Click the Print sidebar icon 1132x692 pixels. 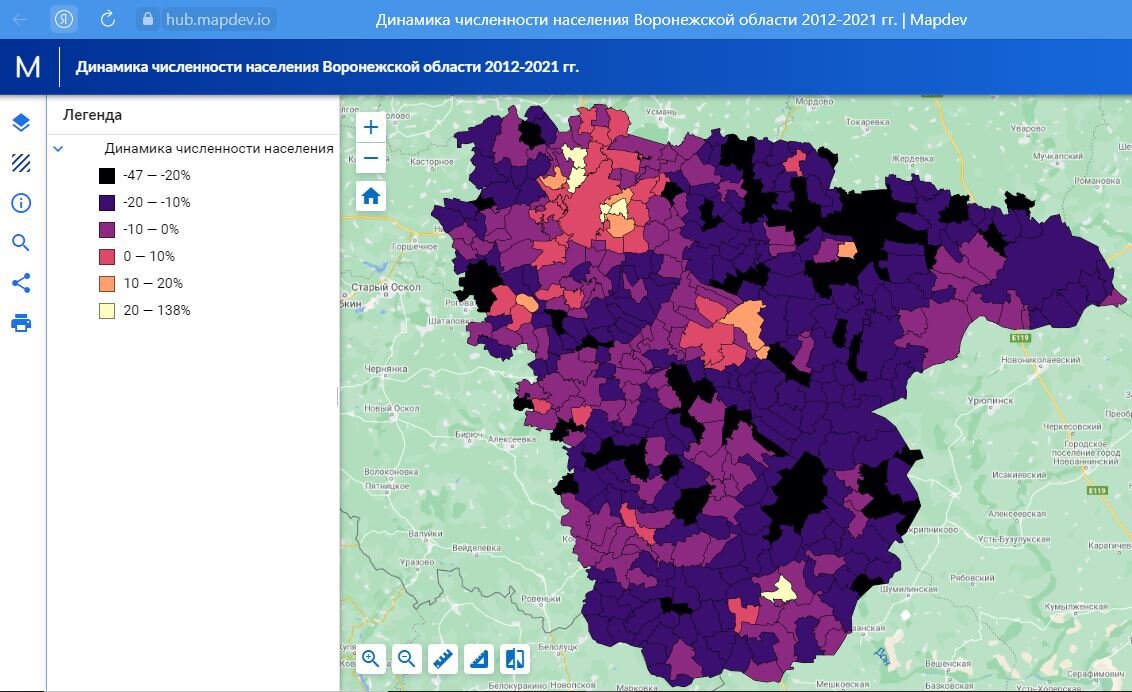tap(21, 323)
